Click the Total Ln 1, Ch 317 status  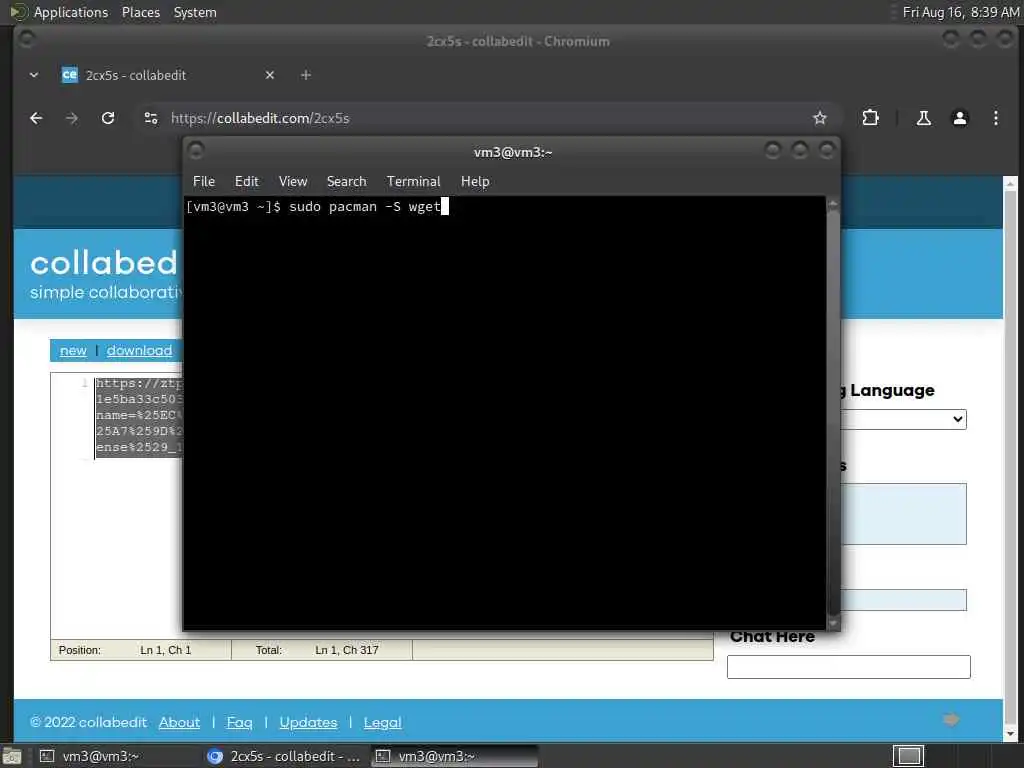coord(317,650)
